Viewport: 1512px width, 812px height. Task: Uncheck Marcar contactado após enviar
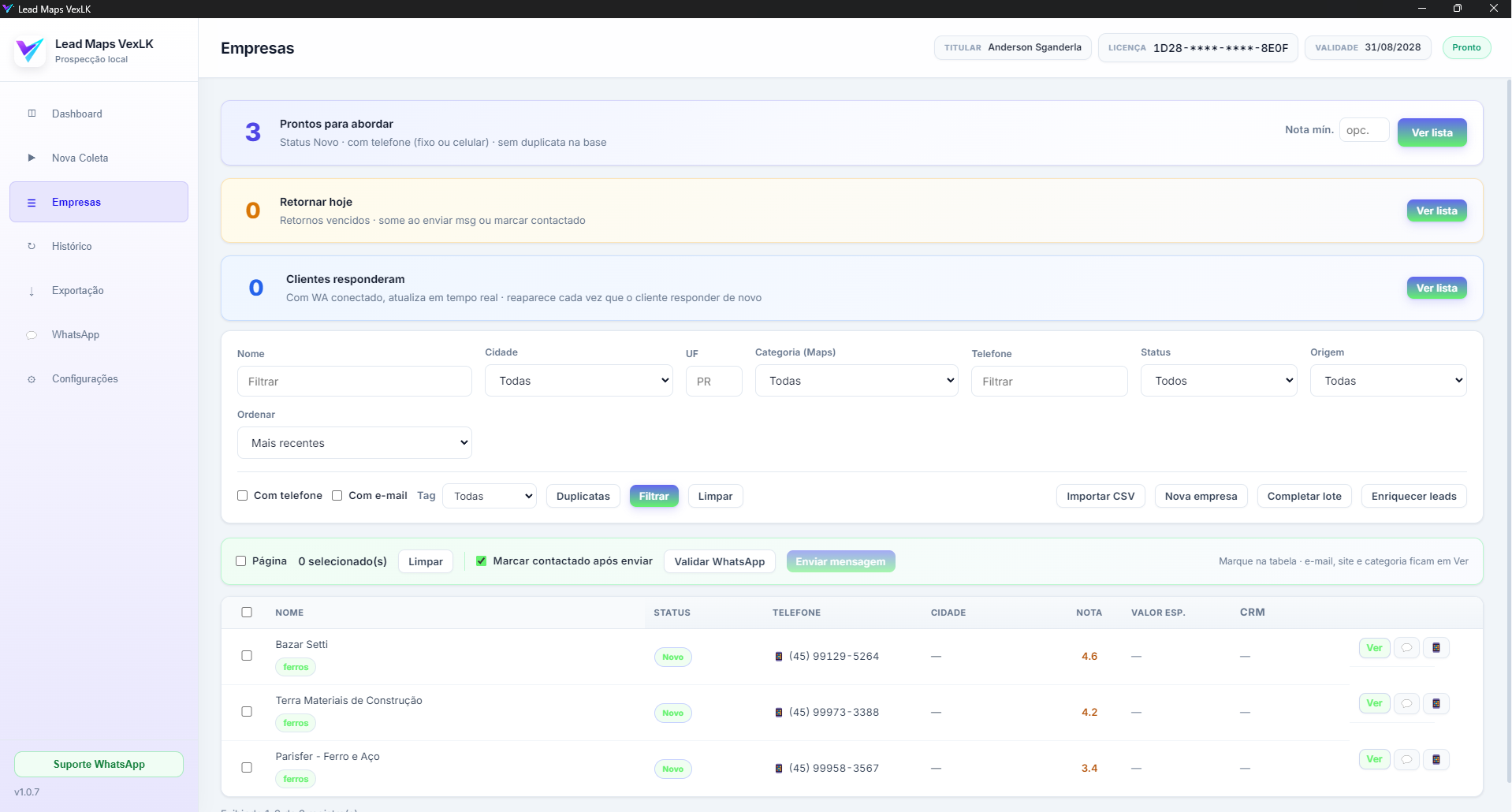point(482,561)
